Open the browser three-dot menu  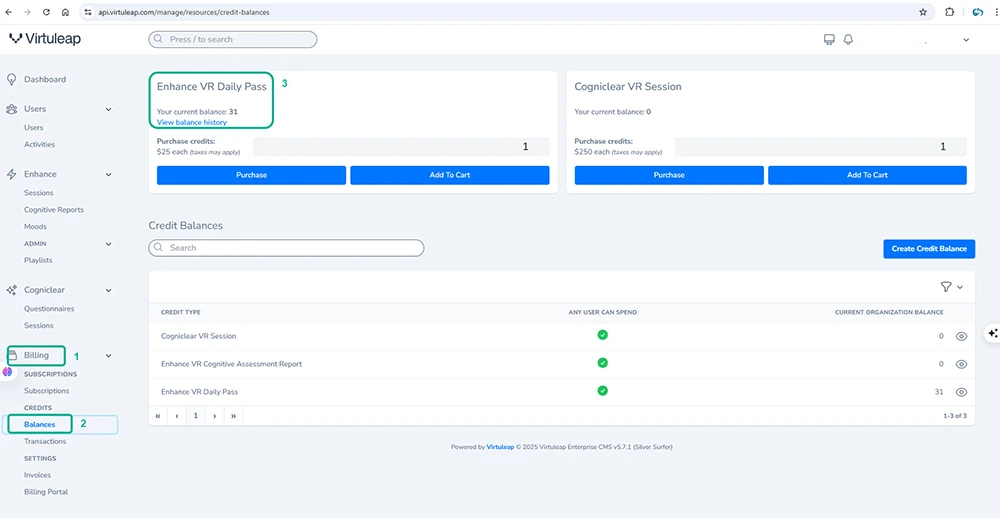pos(996,12)
